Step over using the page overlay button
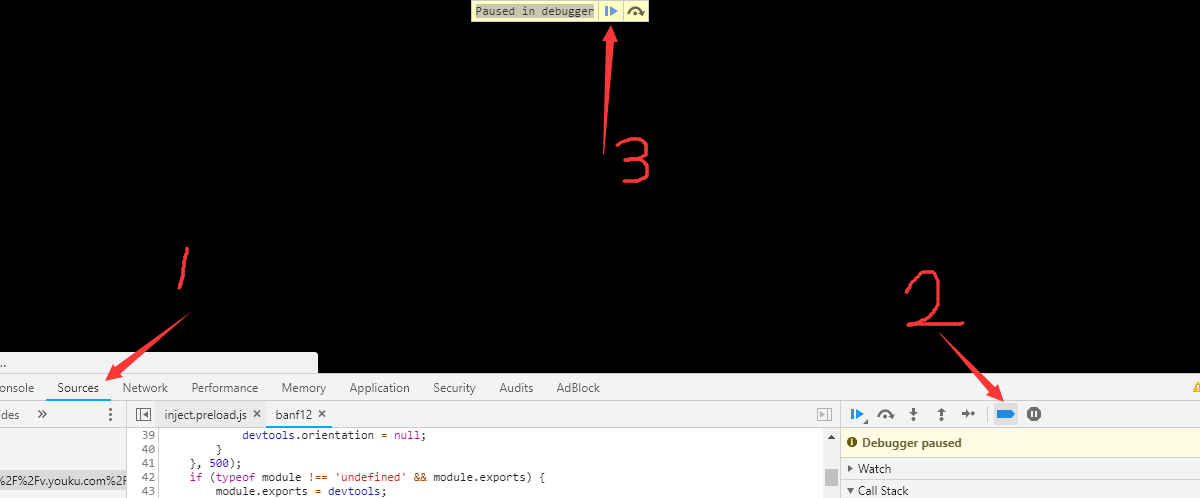Screen dimensions: 1200x498 click(636, 11)
